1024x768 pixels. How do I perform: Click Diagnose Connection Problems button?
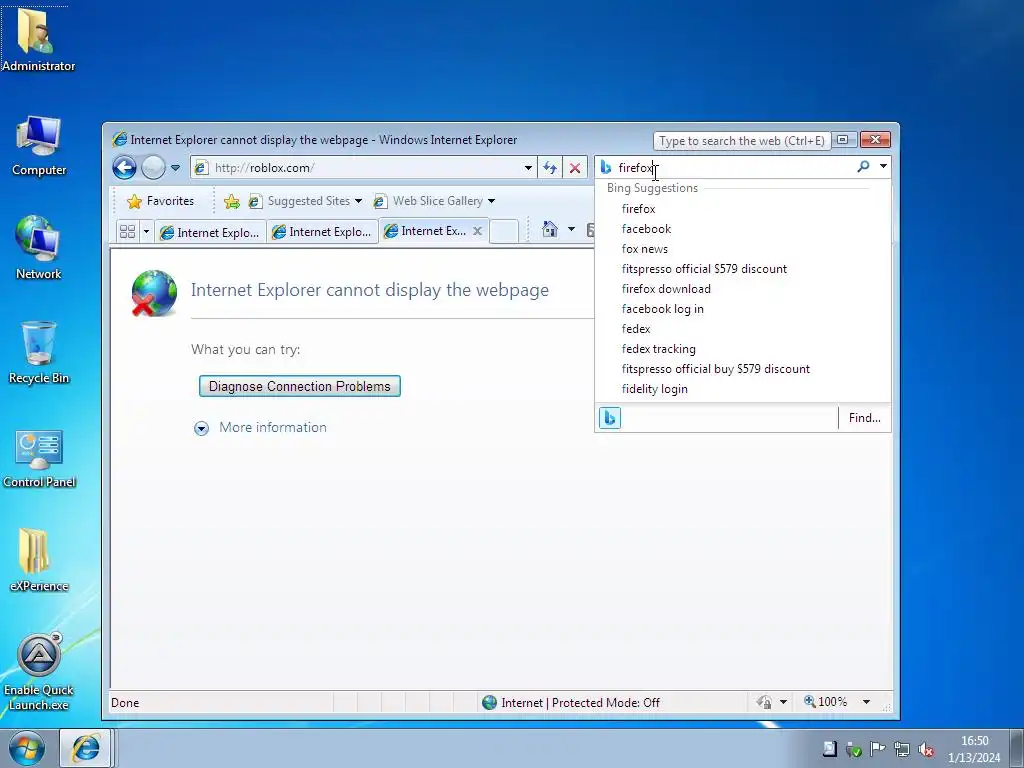pos(300,386)
